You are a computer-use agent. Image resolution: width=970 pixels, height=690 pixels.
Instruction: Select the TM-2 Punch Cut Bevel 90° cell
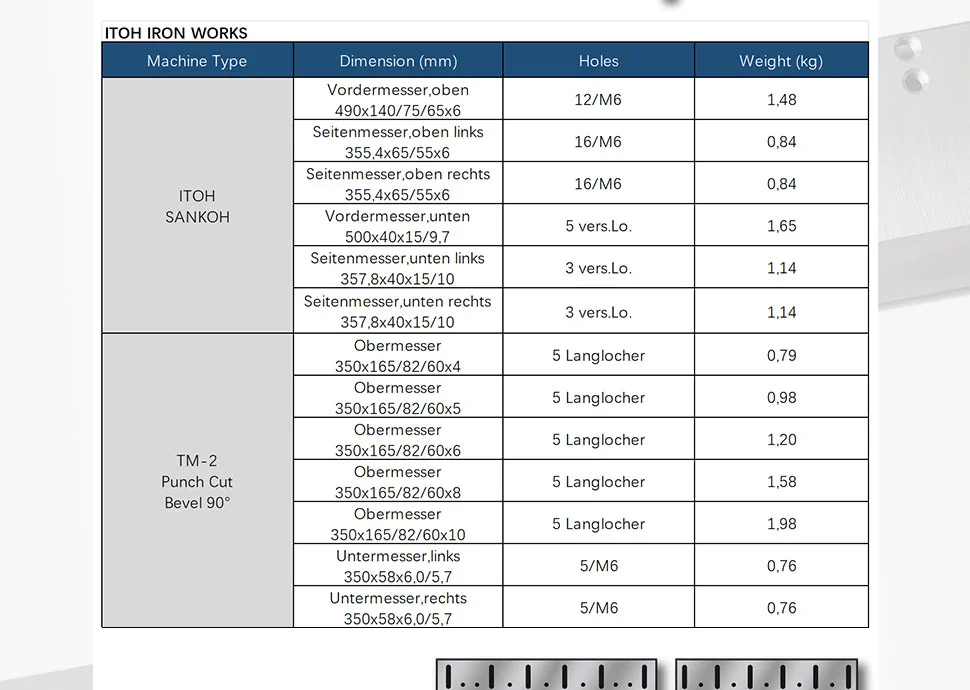[197, 481]
